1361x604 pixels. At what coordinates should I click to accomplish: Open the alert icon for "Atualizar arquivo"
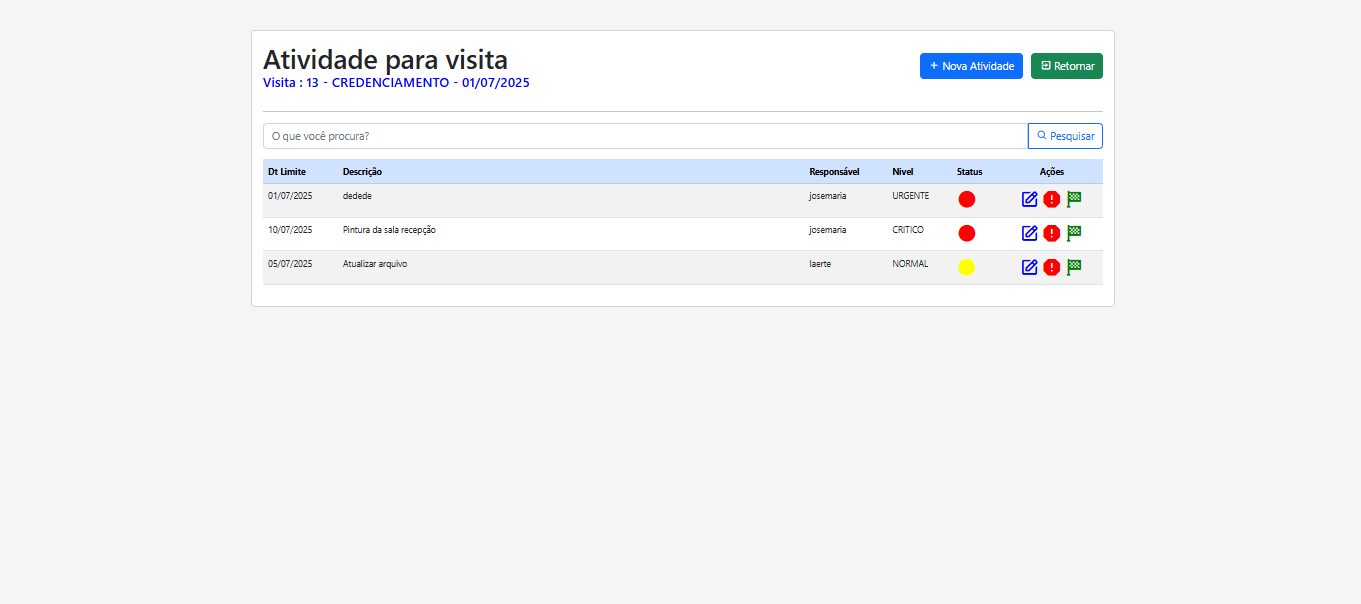[1051, 267]
